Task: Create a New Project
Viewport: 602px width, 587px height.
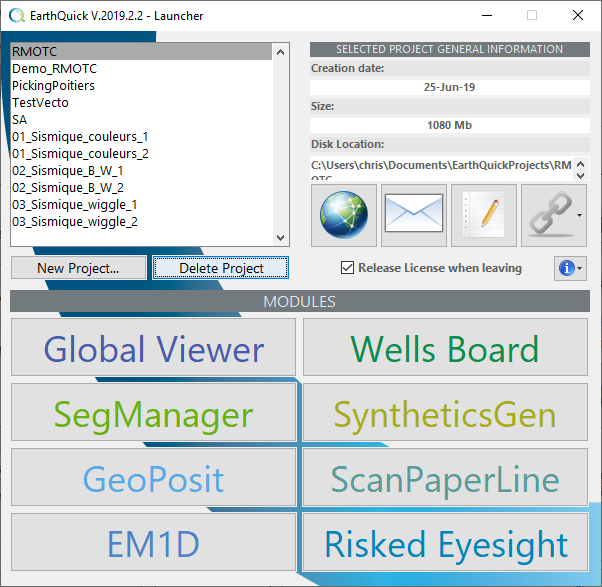Action: pyautogui.click(x=78, y=268)
